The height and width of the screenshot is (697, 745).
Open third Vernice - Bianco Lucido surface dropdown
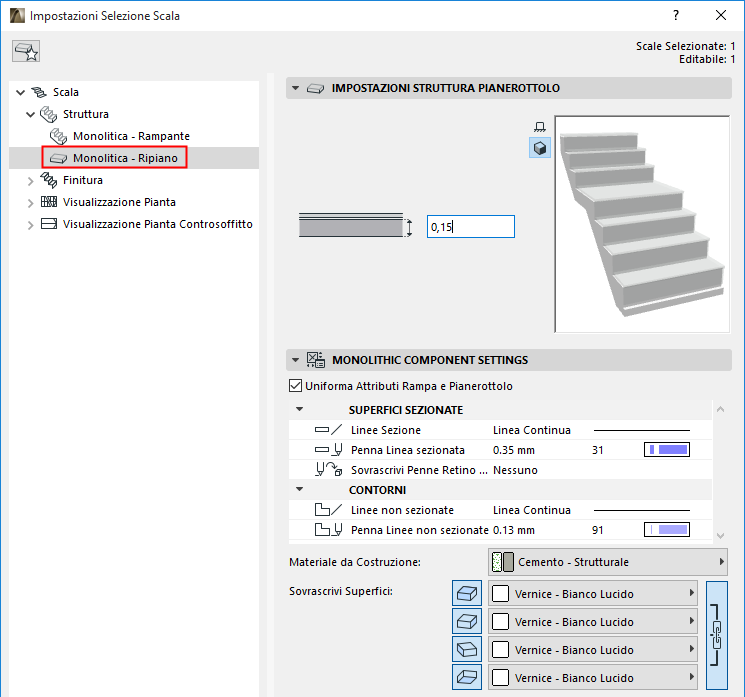(592, 649)
